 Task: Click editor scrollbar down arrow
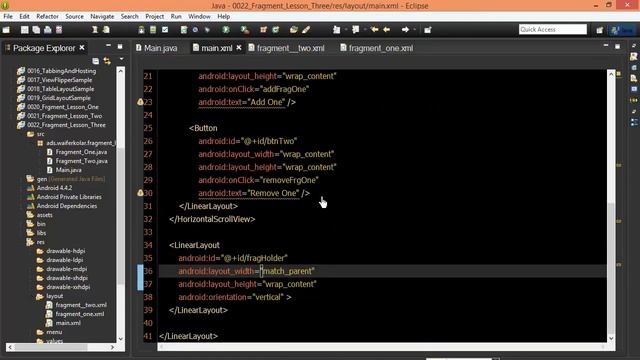[x=611, y=338]
